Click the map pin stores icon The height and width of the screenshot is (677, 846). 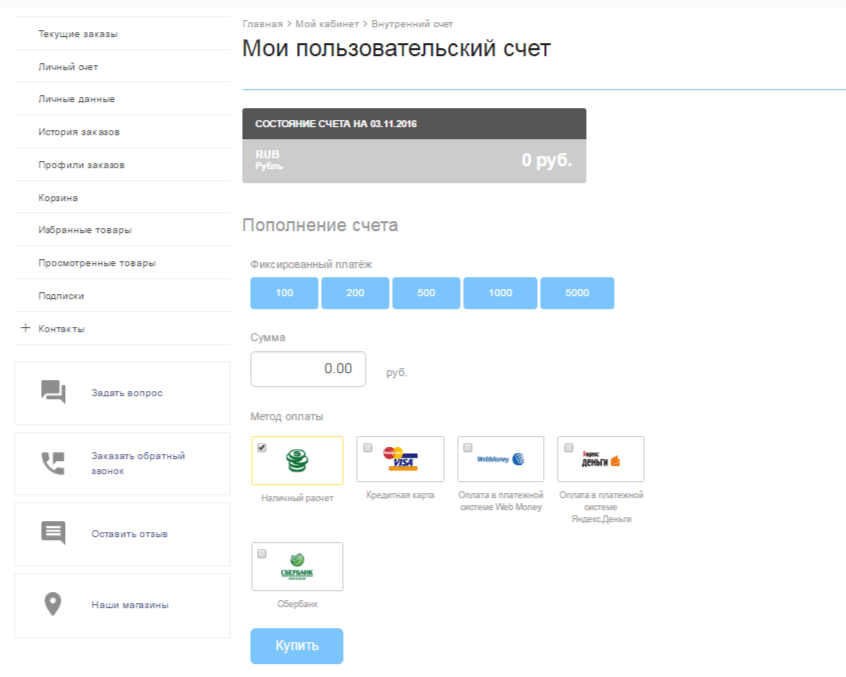tap(53, 604)
